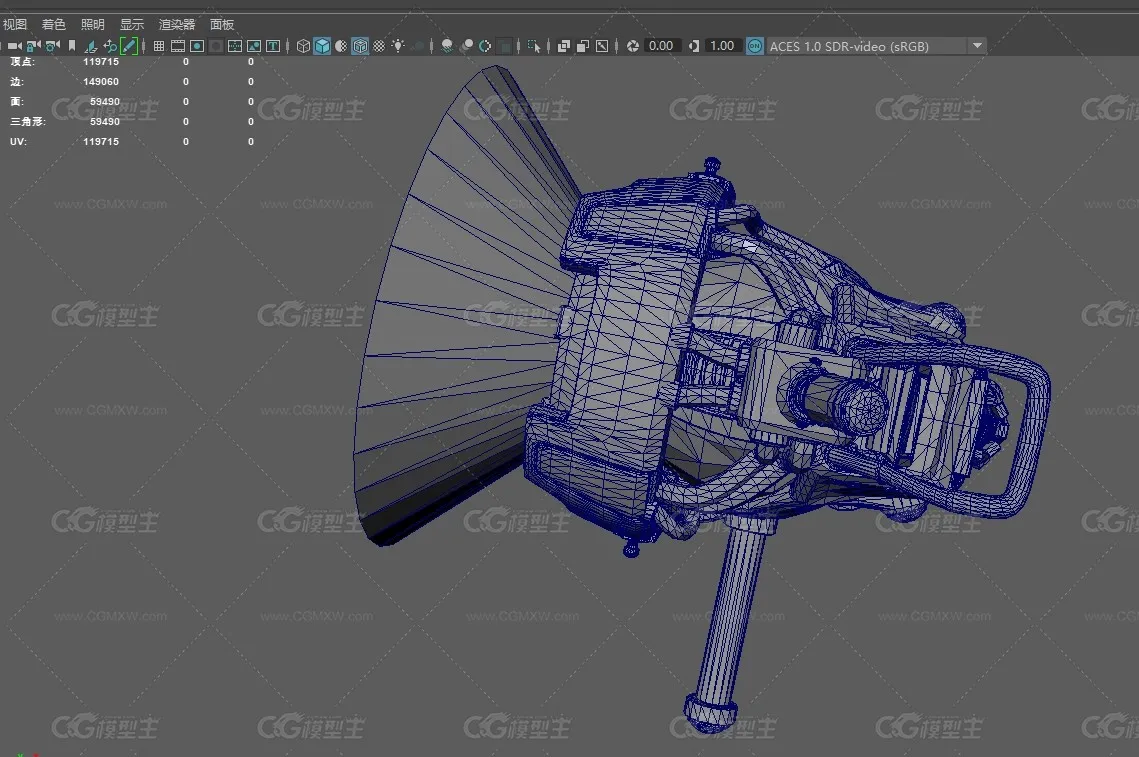Open the 显示 (Show) panel menu
Image resolution: width=1139 pixels, height=757 pixels.
click(x=131, y=24)
